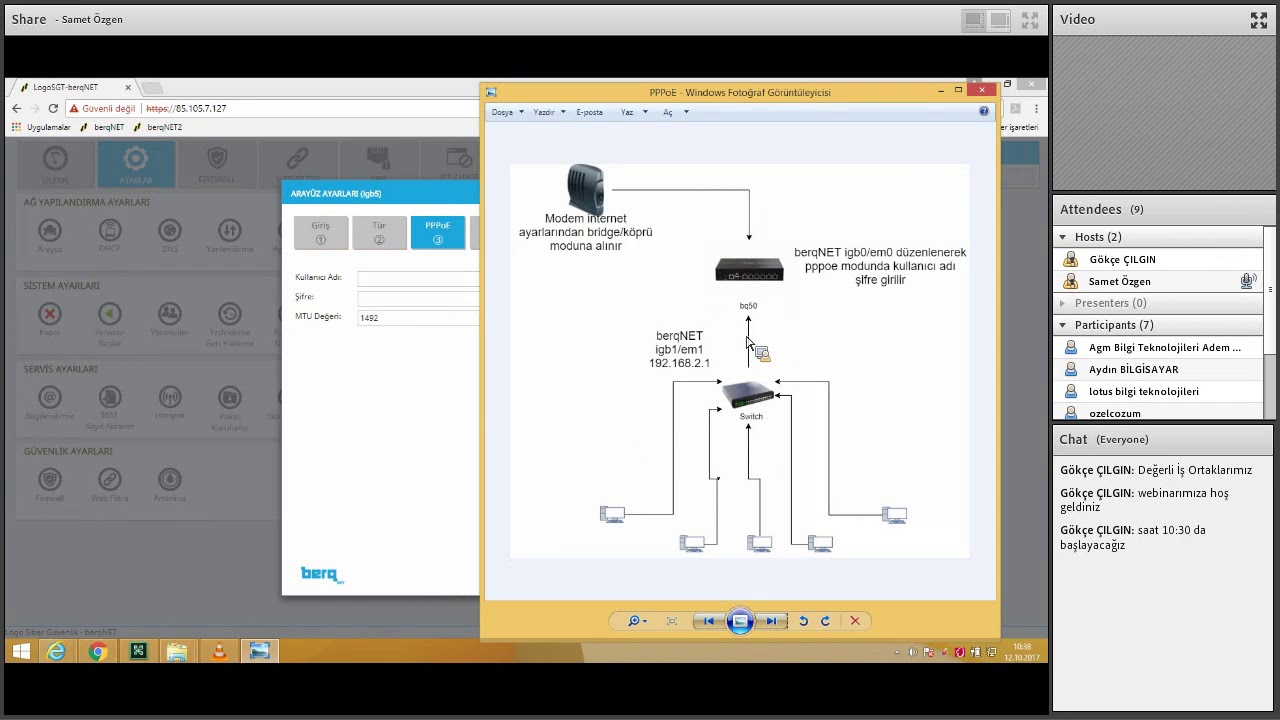This screenshot has height=720, width=1280.
Task: Open Yönlendirme routing icon
Action: click(x=230, y=231)
